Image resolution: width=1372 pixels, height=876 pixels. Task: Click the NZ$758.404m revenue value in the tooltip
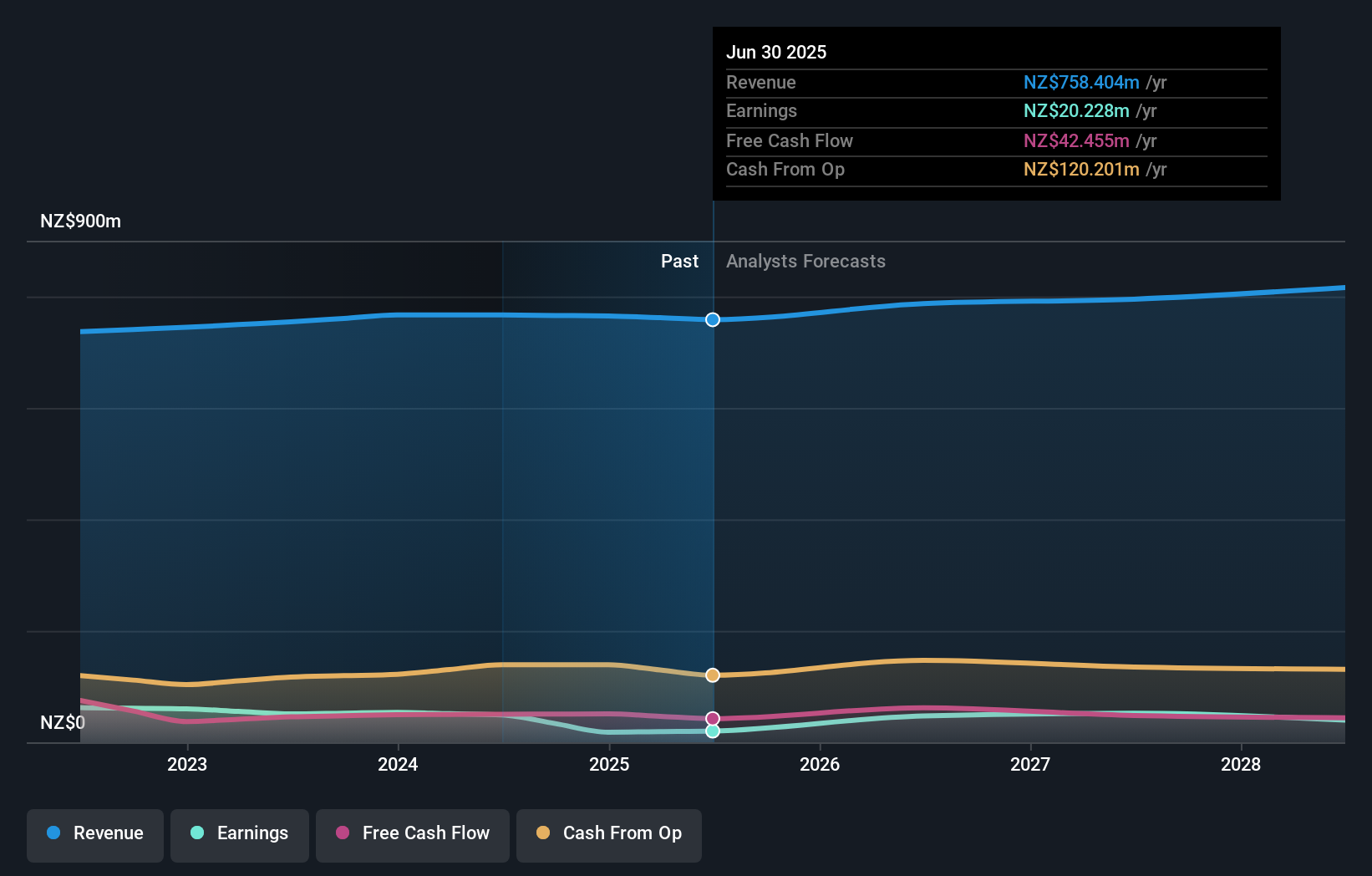pyautogui.click(x=1081, y=82)
